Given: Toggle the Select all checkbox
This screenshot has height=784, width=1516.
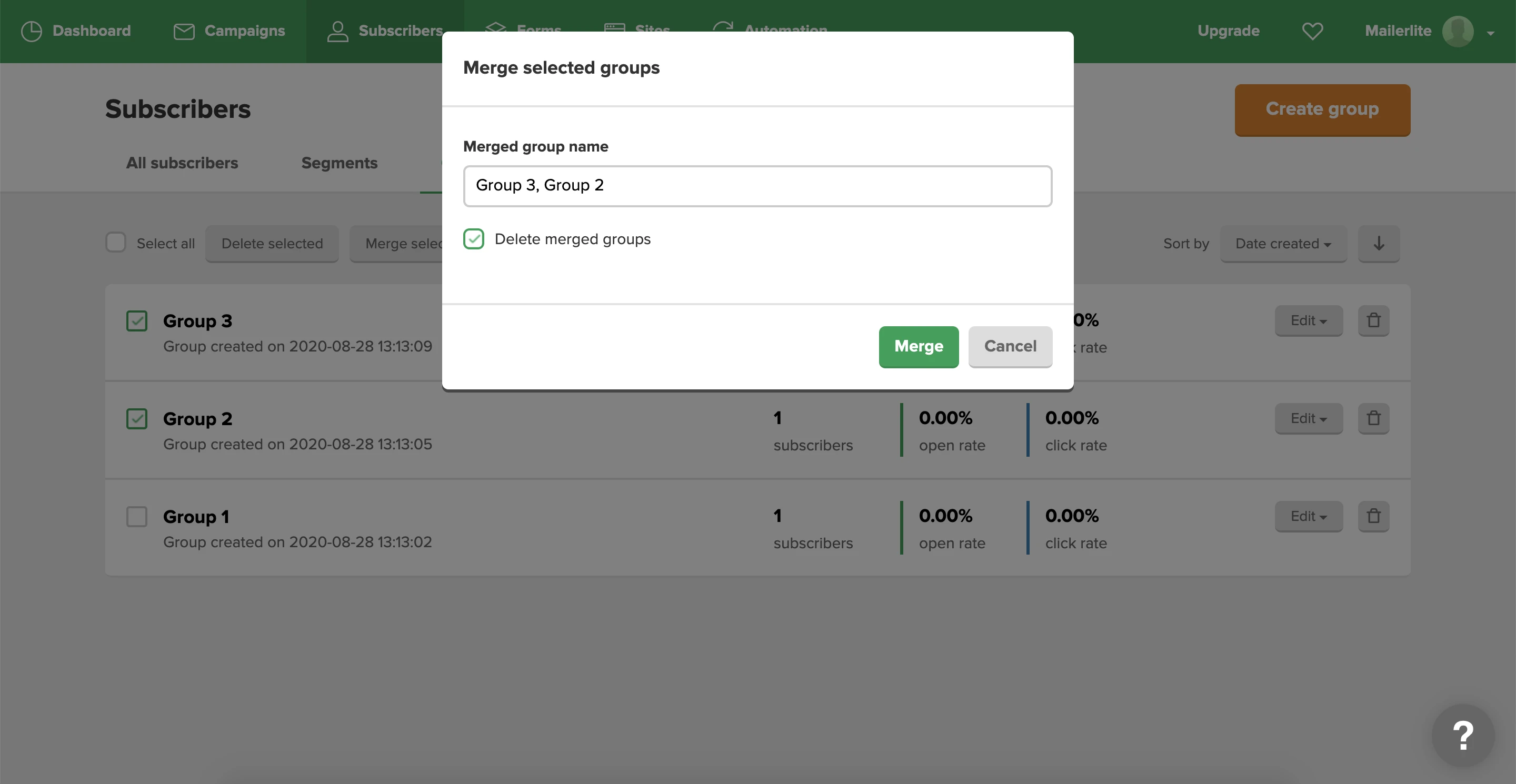Looking at the screenshot, I should point(116,243).
